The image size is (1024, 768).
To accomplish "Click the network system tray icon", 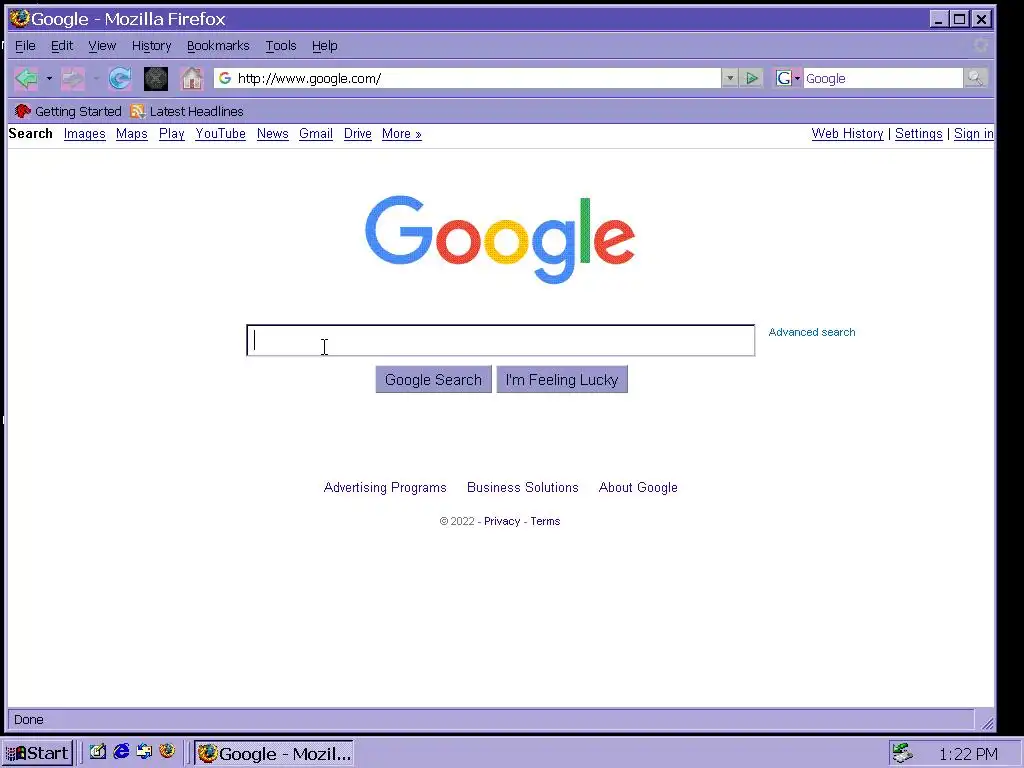I will (903, 753).
